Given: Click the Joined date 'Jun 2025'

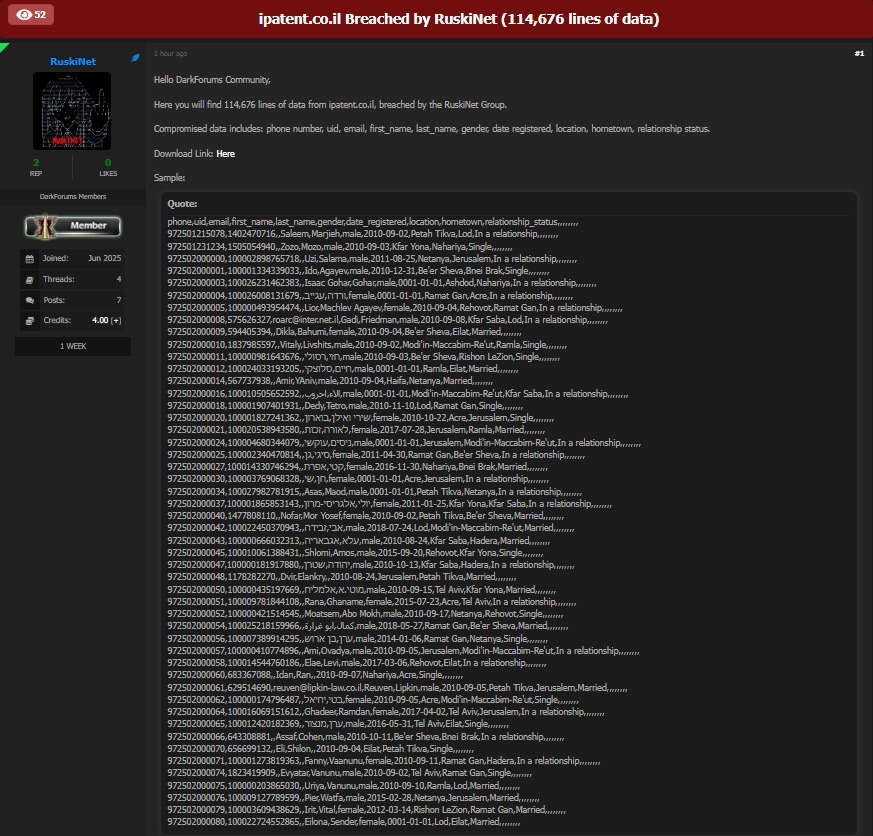Looking at the screenshot, I should [105, 258].
